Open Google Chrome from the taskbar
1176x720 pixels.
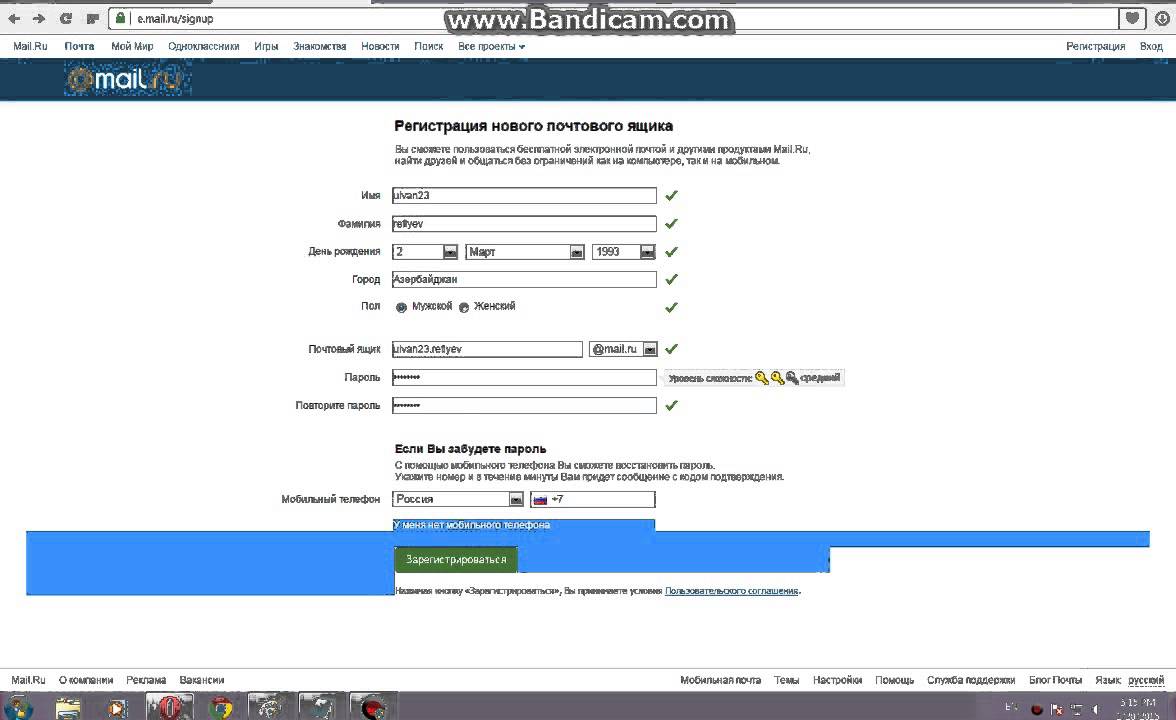pos(220,707)
